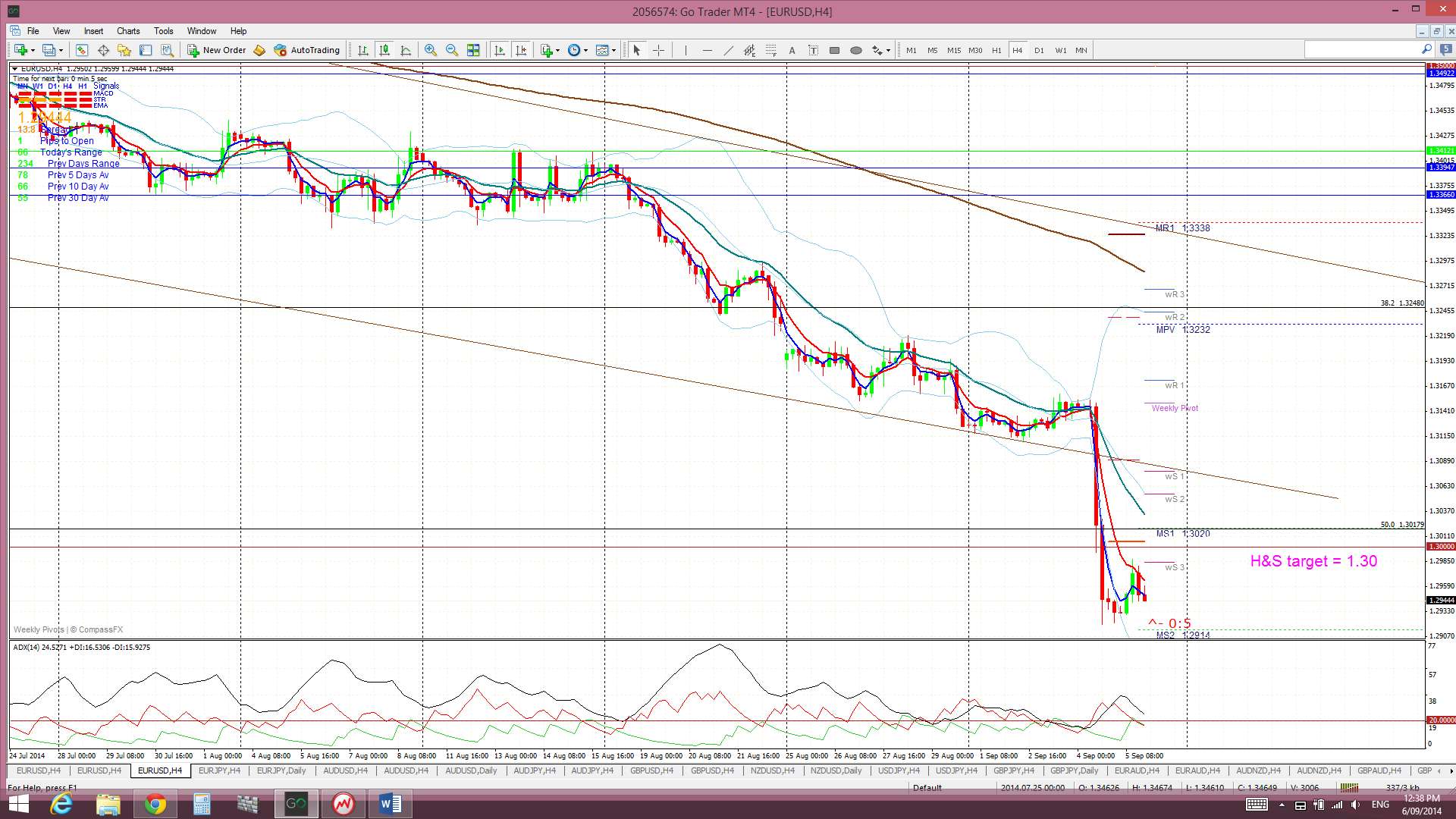Select the Fibonacci Retracement tool
The image size is (1456, 819).
[x=770, y=50]
